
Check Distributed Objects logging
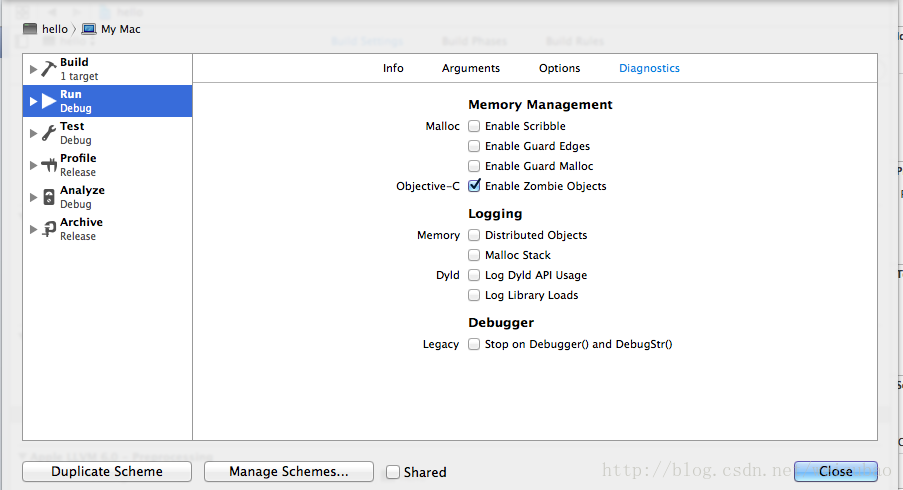point(474,235)
